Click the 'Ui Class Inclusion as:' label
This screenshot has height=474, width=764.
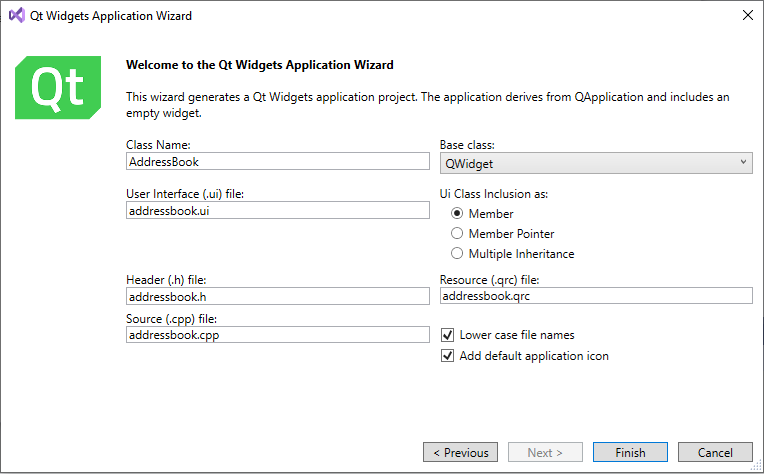[x=494, y=194]
